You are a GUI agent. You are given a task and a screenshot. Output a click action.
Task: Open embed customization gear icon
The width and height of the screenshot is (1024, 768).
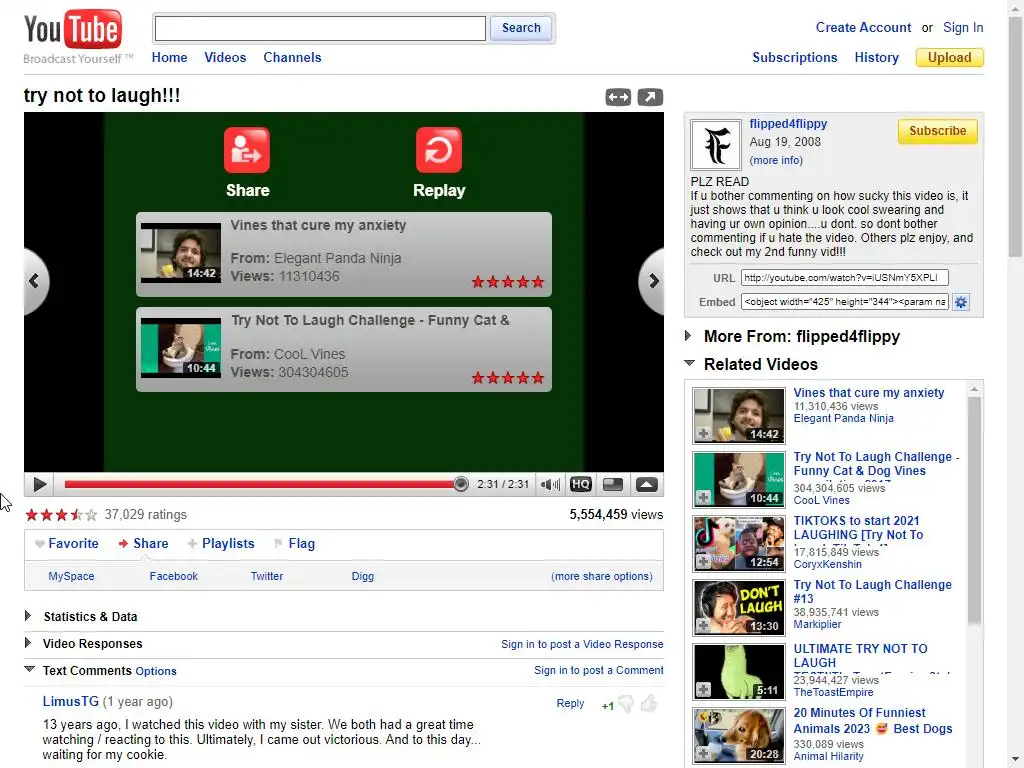pos(961,302)
